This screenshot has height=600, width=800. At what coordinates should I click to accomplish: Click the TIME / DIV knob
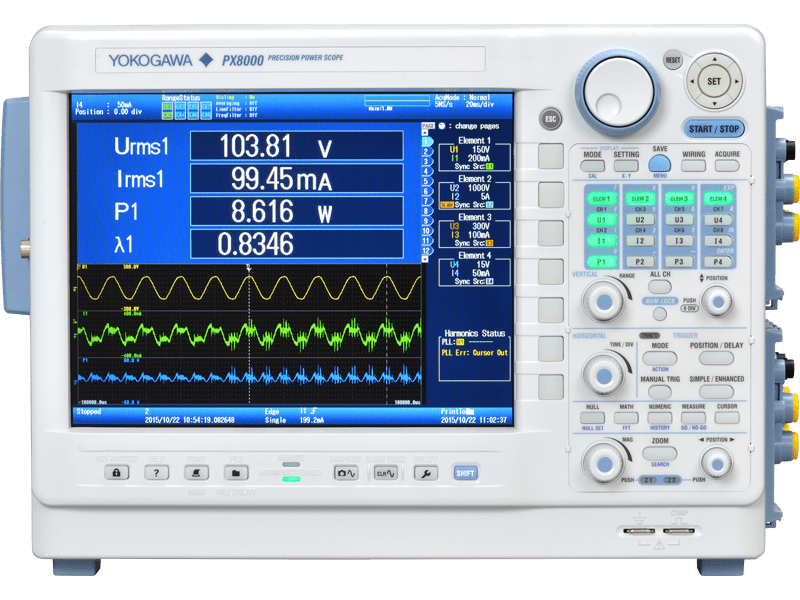click(x=605, y=376)
